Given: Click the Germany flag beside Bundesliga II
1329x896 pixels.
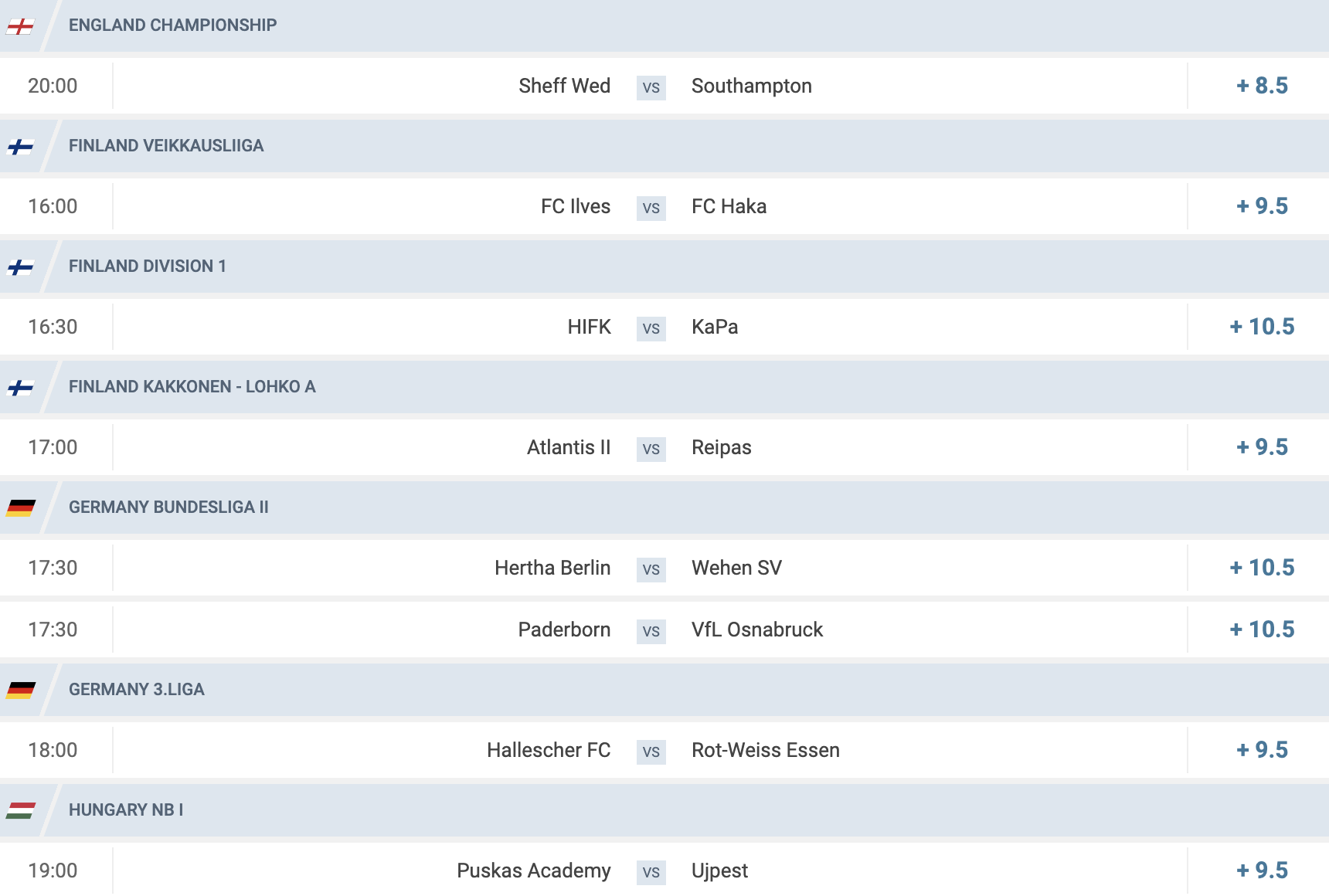Looking at the screenshot, I should (x=20, y=508).
